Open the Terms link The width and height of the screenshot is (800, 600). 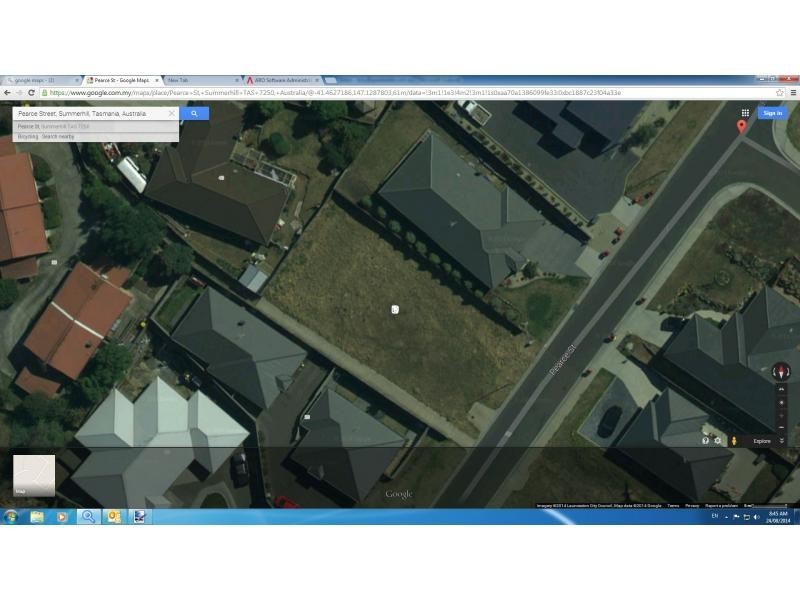coord(673,506)
